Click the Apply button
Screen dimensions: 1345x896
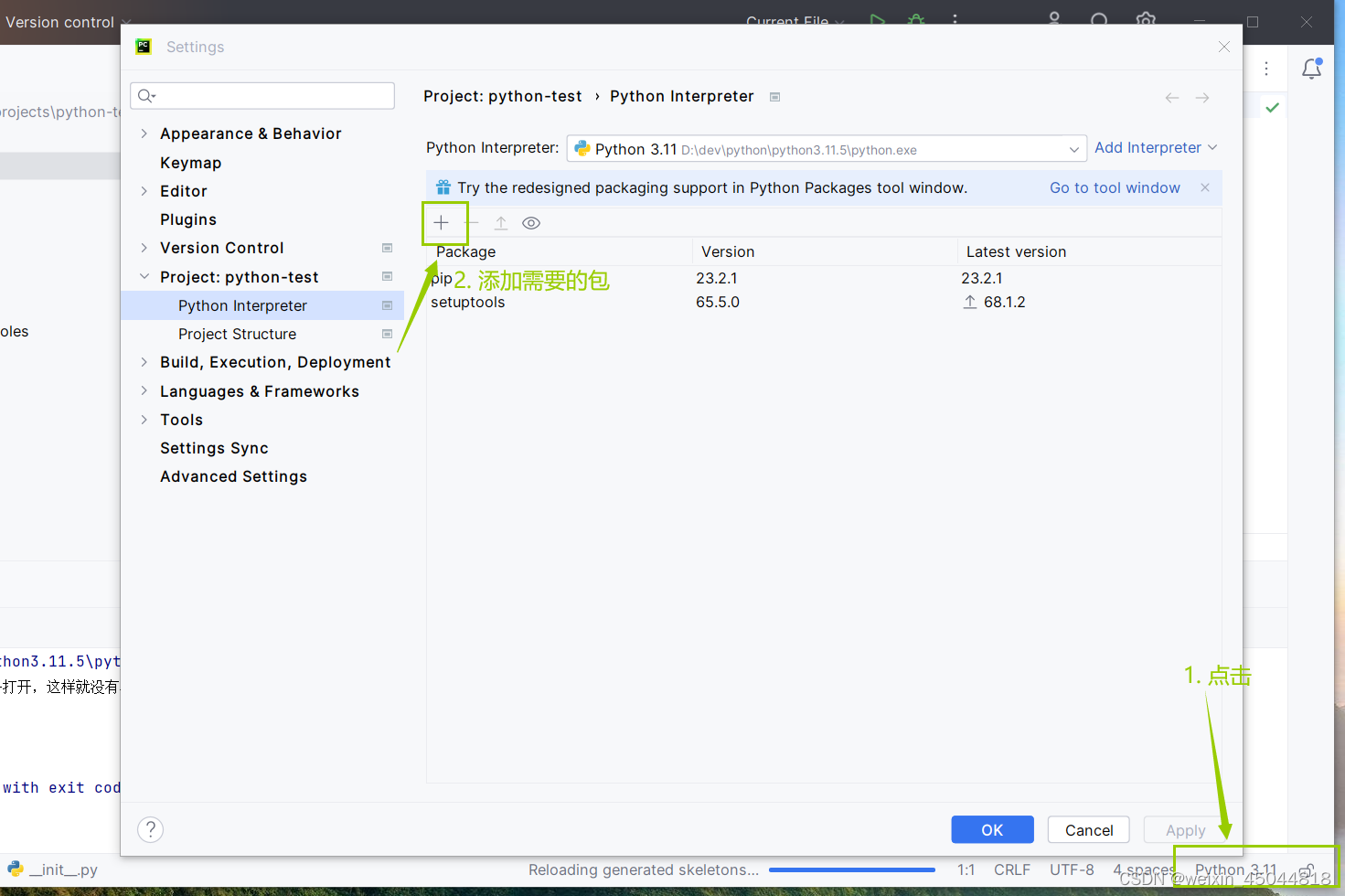tap(1185, 829)
